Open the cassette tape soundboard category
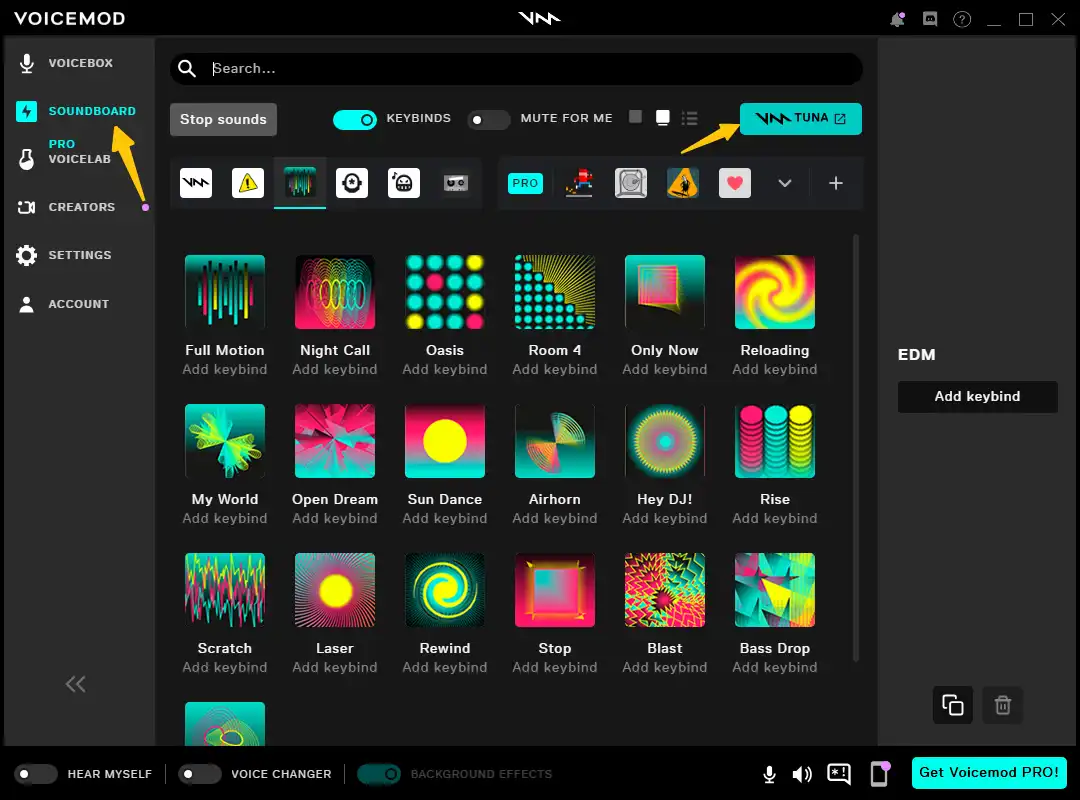Screen dimensions: 1080x800 [x=455, y=183]
